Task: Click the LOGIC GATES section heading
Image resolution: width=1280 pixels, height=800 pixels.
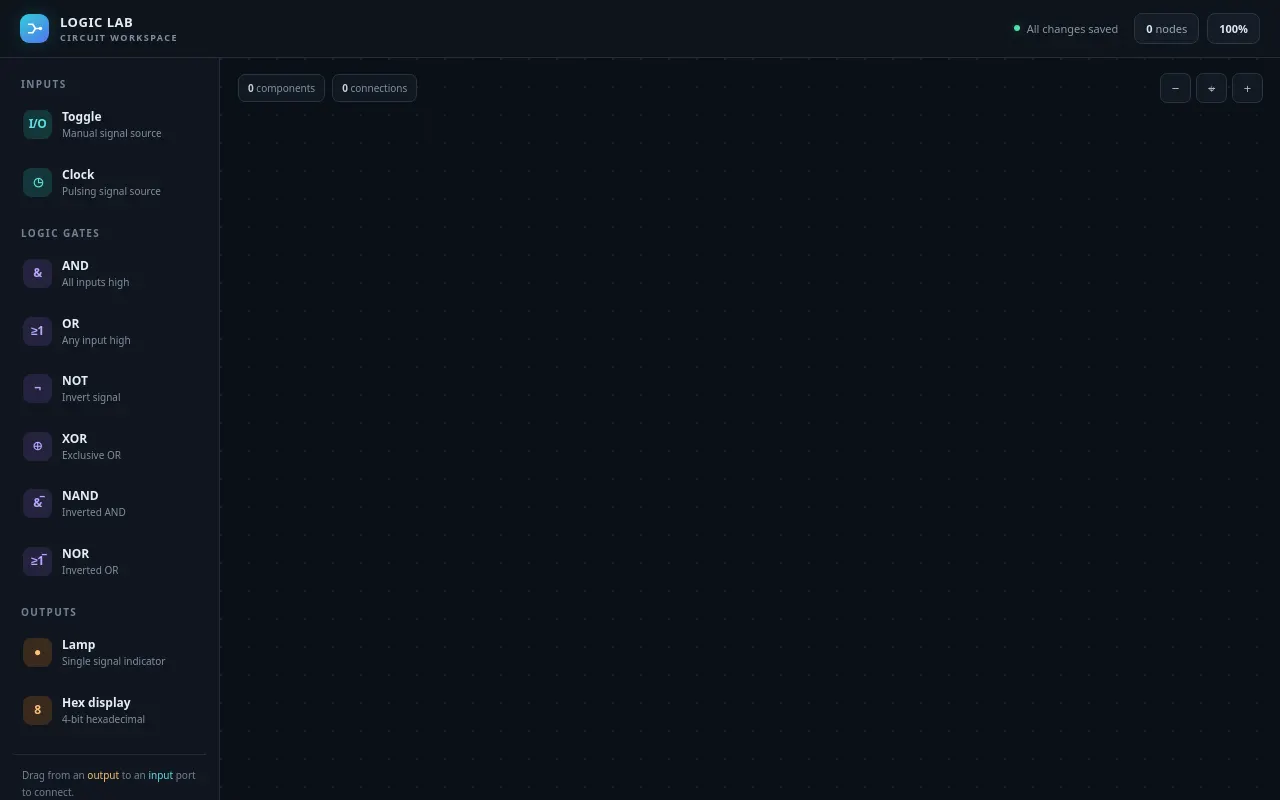Action: tap(60, 233)
